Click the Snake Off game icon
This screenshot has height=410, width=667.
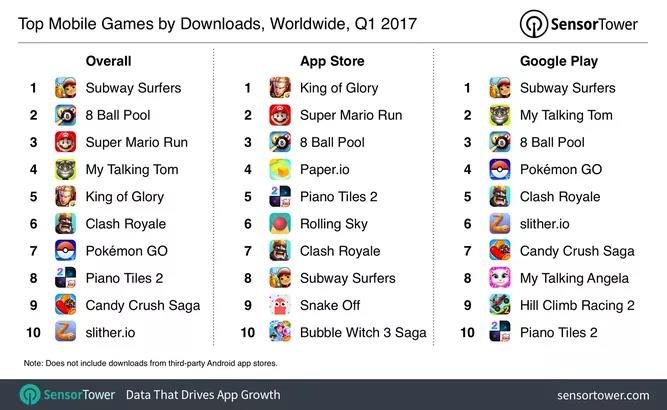point(280,305)
